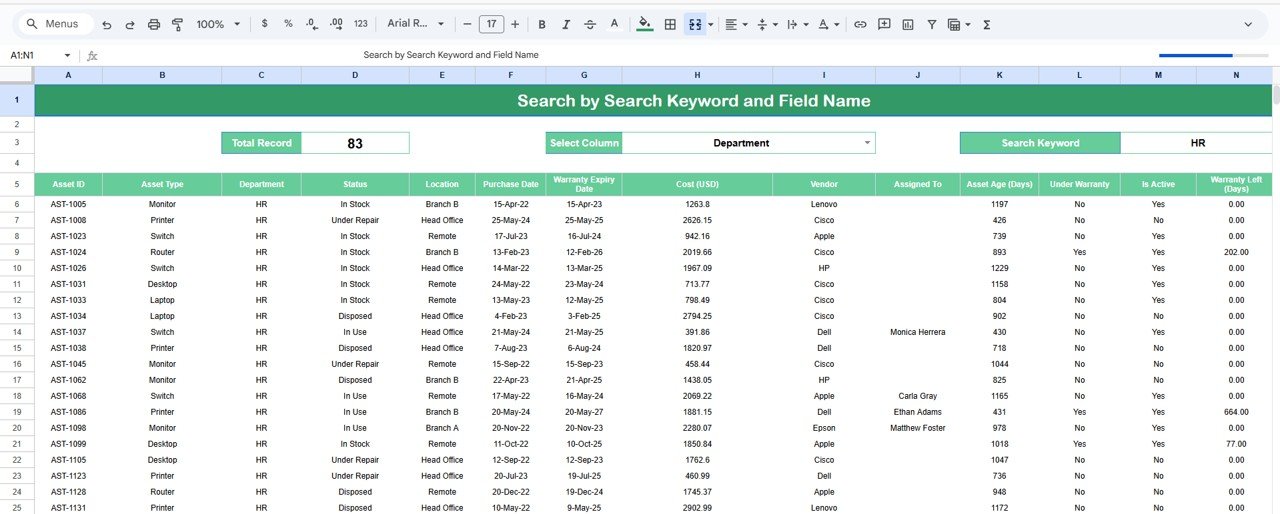Click the Insert chart icon
The image size is (1280, 514).
click(x=908, y=24)
